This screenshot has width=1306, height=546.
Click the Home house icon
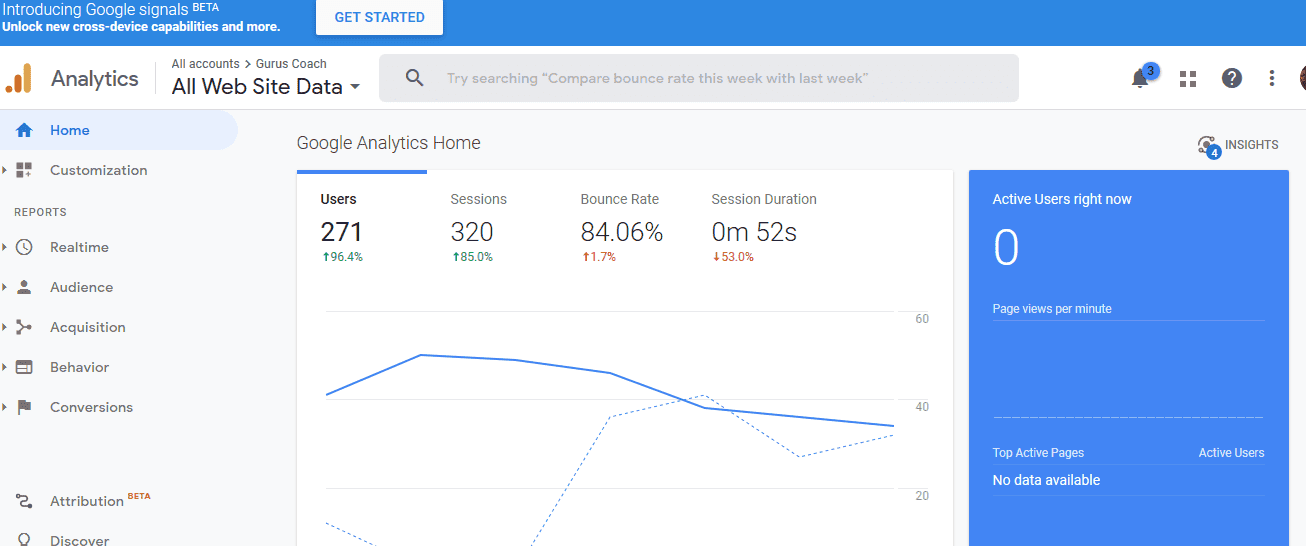coord(25,130)
